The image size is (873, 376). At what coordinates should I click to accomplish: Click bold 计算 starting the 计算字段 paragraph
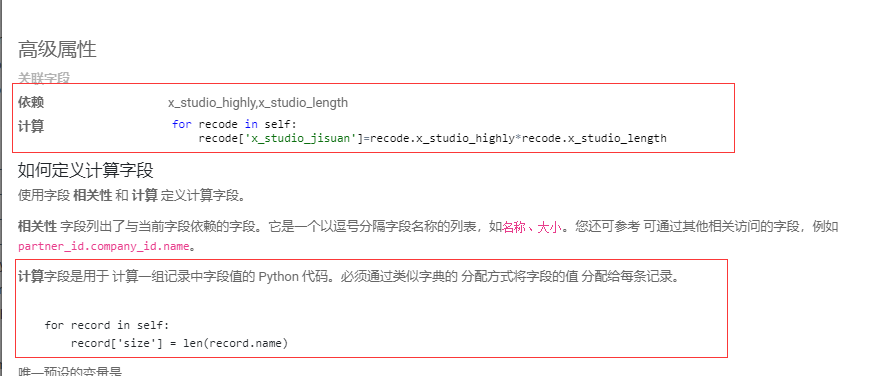tap(31, 276)
